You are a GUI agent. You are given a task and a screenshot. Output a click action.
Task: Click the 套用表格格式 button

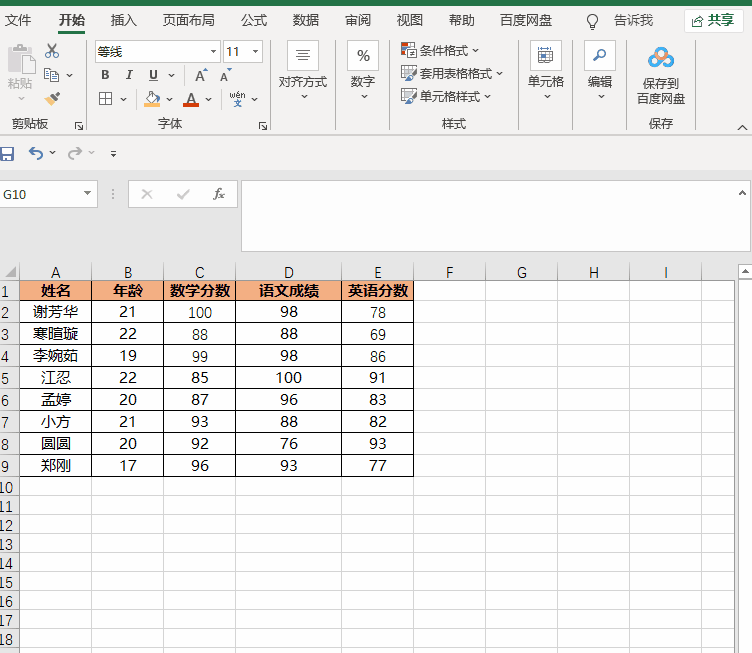(452, 73)
